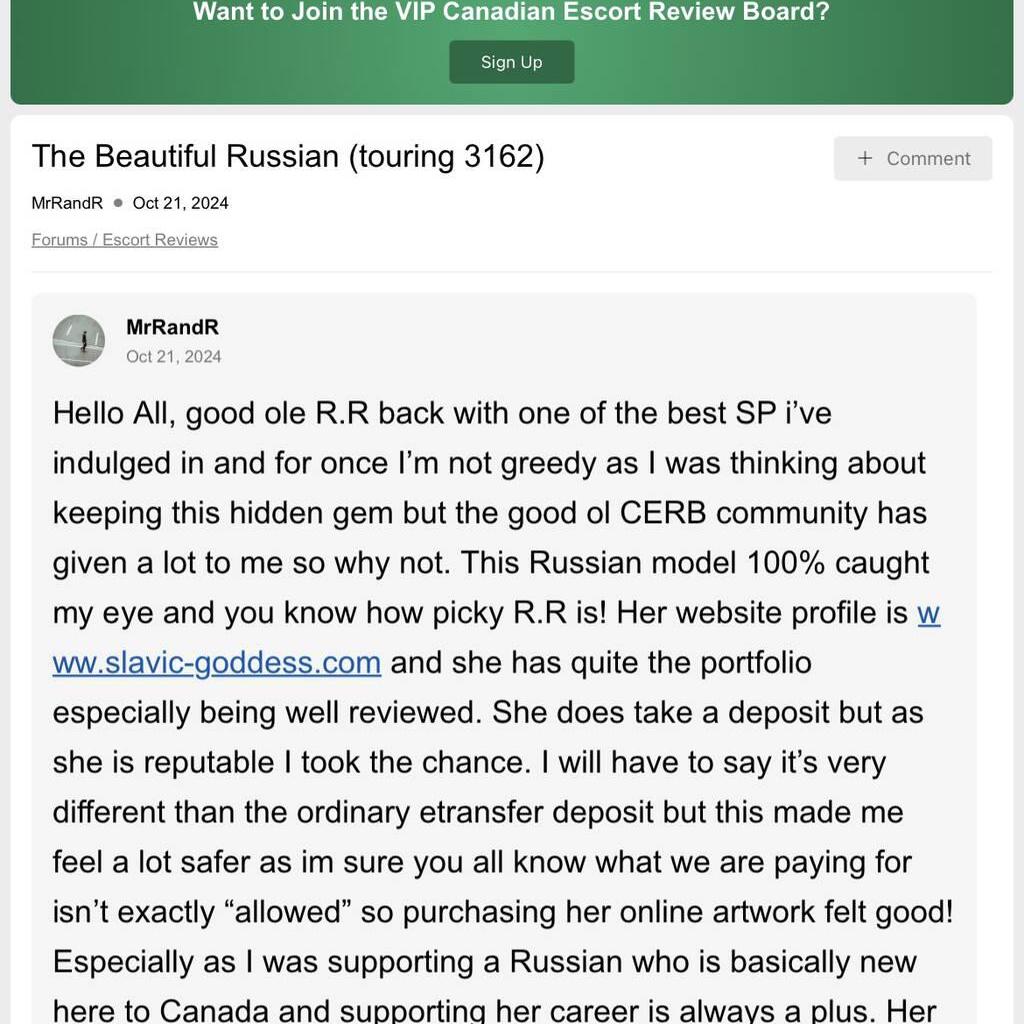Click the Sign Up button
Screen dimensions: 1024x1024
click(511, 62)
